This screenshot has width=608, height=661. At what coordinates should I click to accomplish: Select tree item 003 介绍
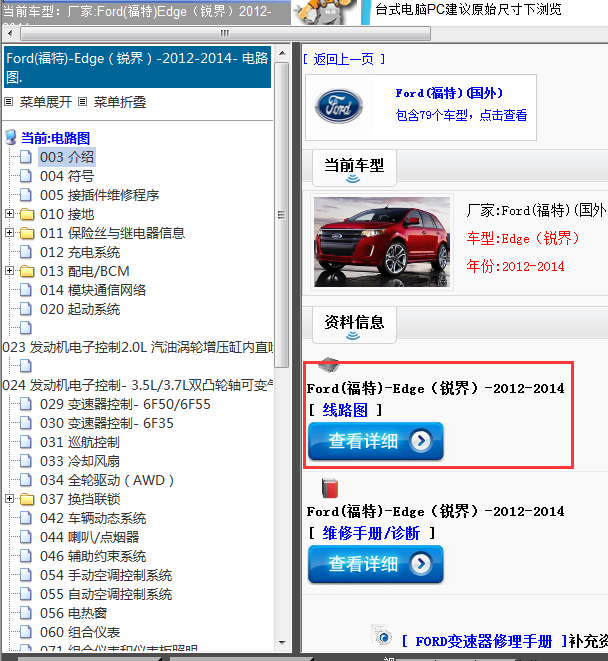tap(67, 157)
